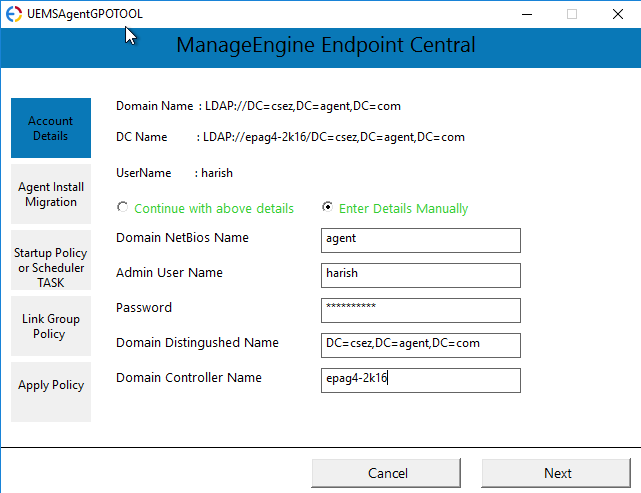Screen dimensions: 641x493
Task: Click the Domain Distingushed Name label
Action: (x=197, y=343)
